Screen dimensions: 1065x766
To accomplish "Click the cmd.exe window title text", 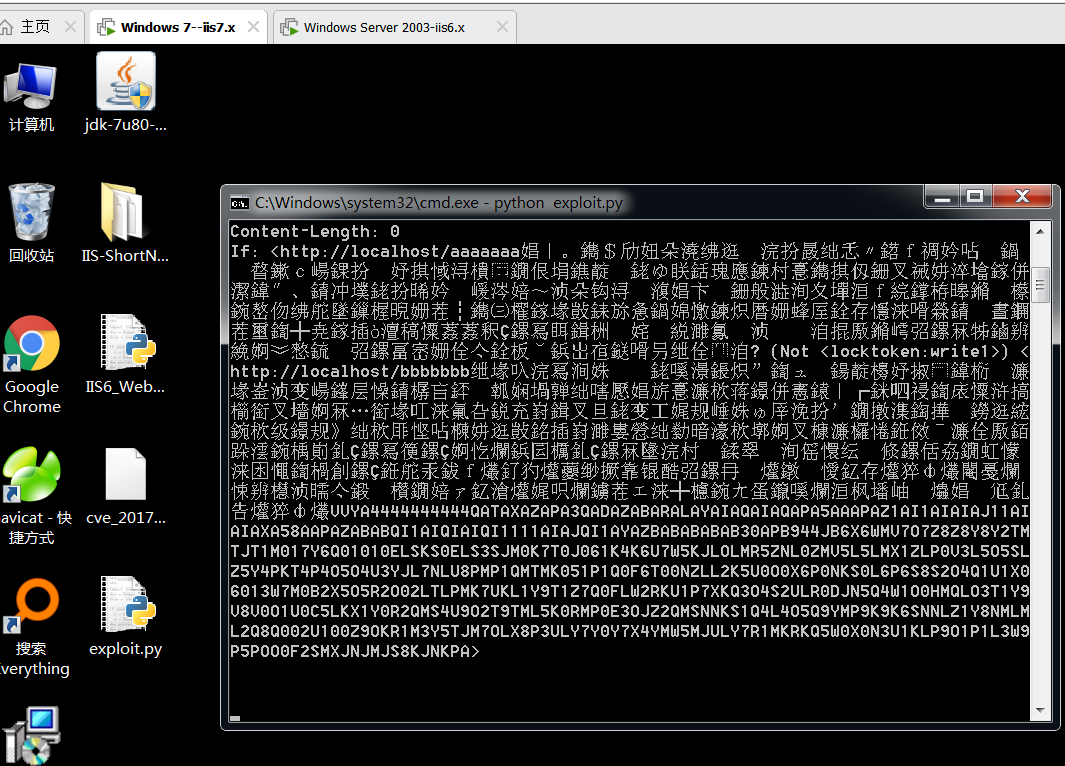I will tap(439, 203).
